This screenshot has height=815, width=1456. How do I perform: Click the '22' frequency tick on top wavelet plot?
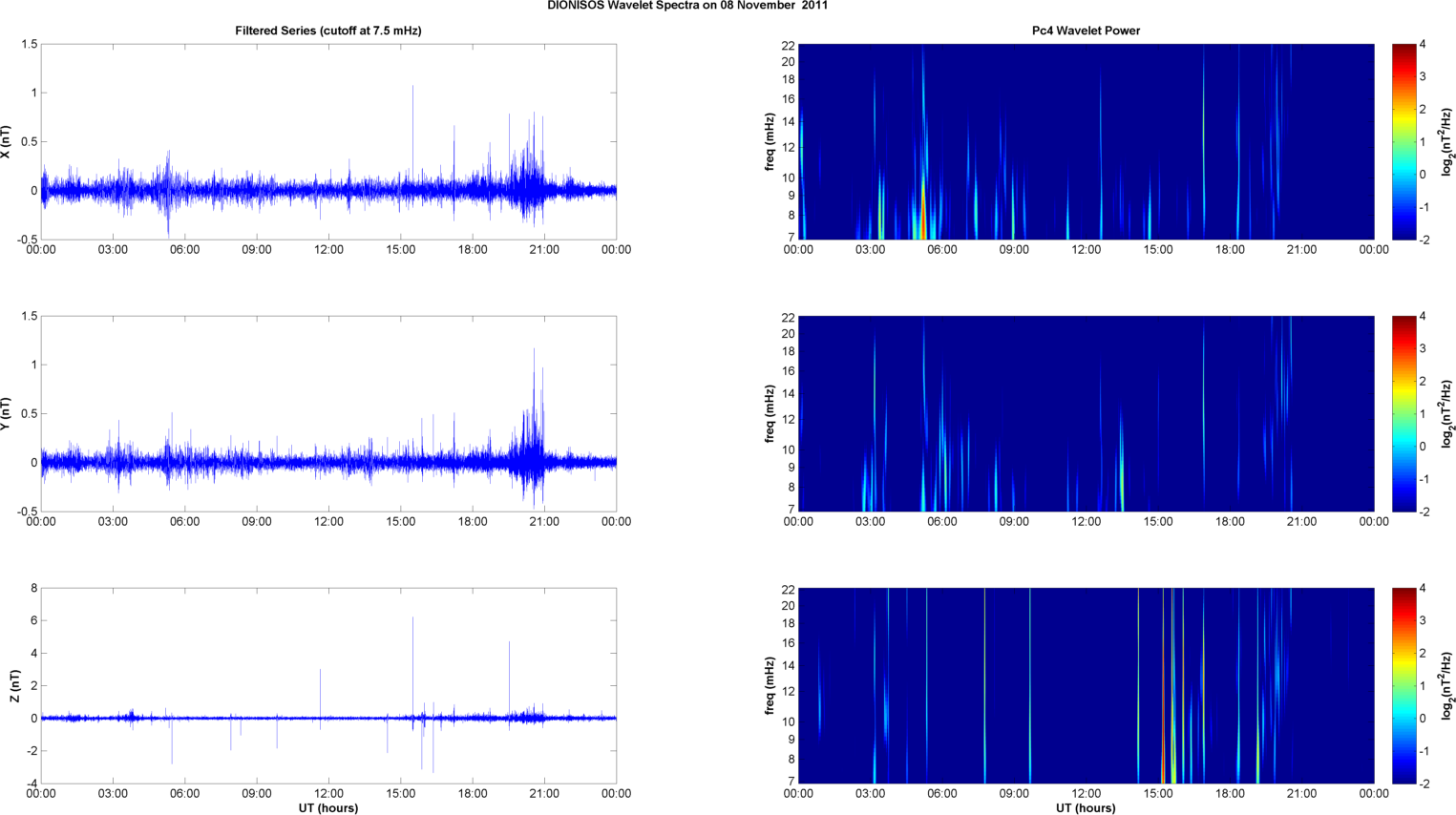coord(788,46)
